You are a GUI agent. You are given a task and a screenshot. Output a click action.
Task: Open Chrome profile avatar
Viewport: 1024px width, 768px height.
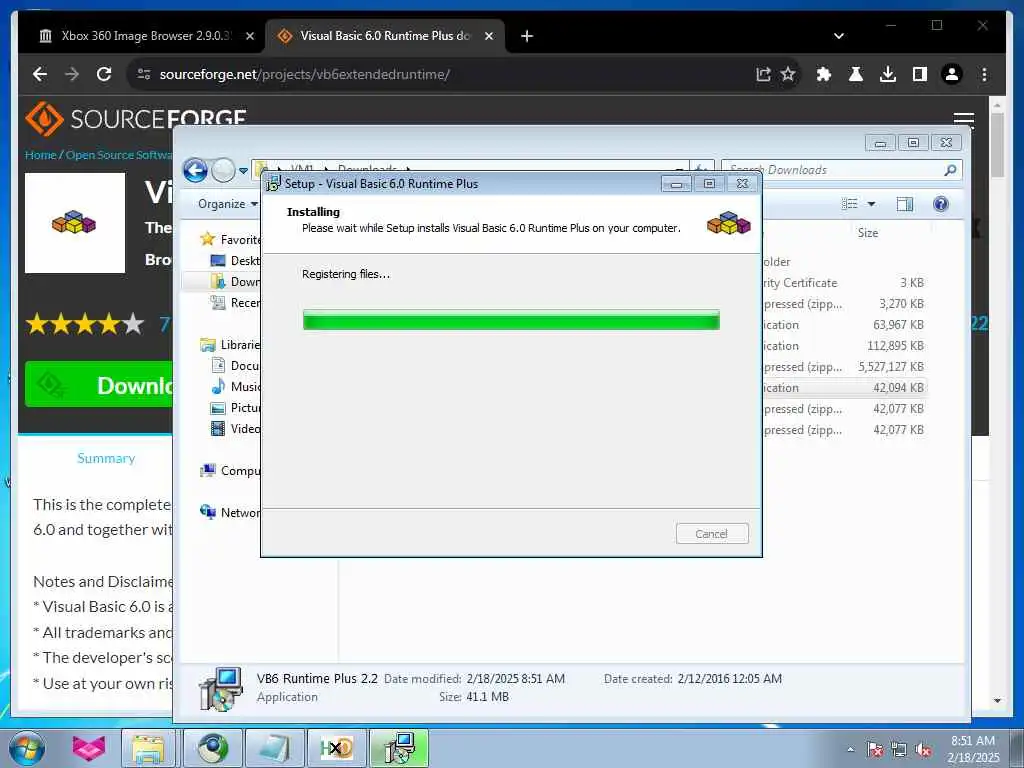pos(952,74)
